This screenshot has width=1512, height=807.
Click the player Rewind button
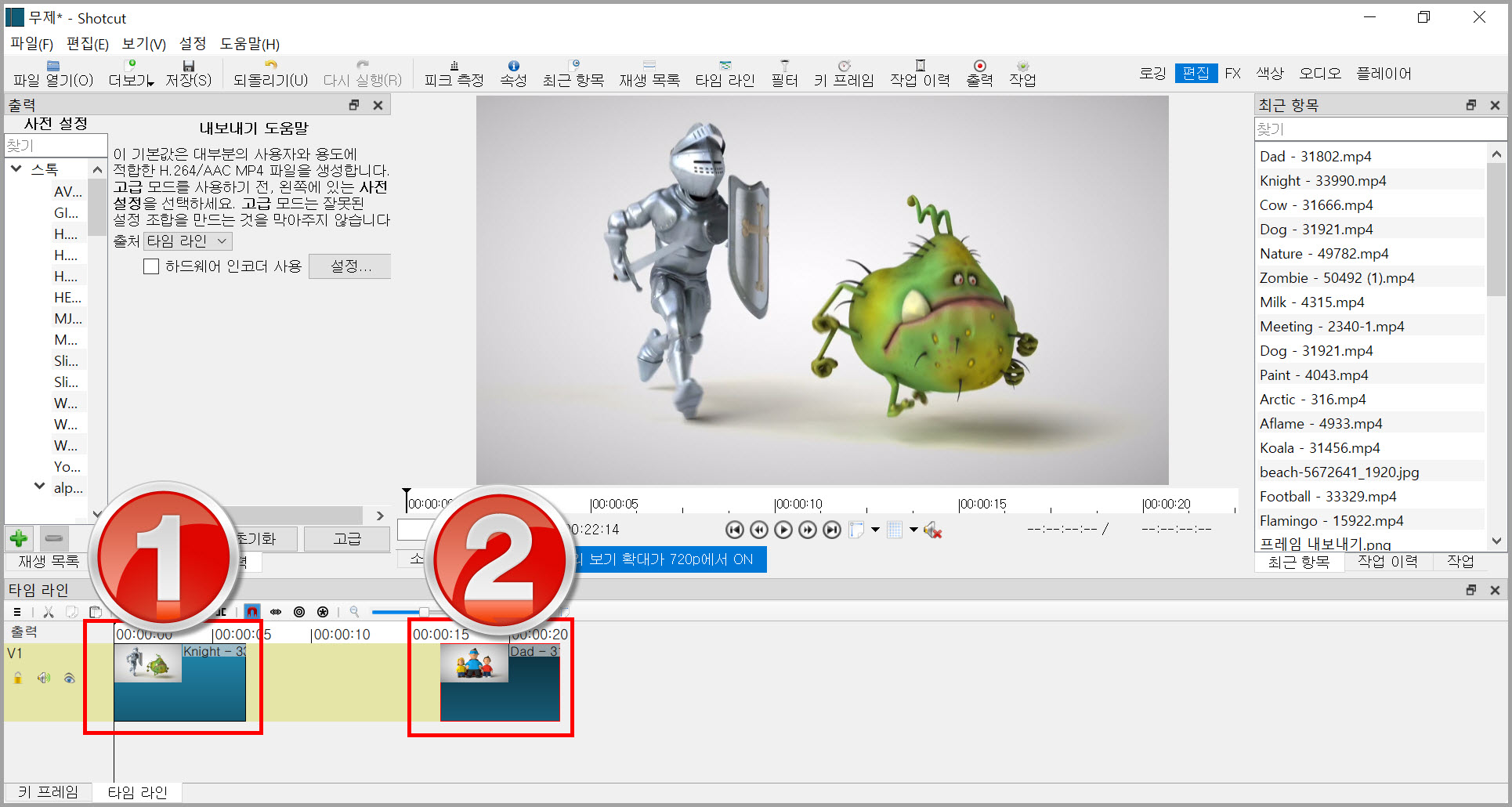pyautogui.click(x=758, y=530)
